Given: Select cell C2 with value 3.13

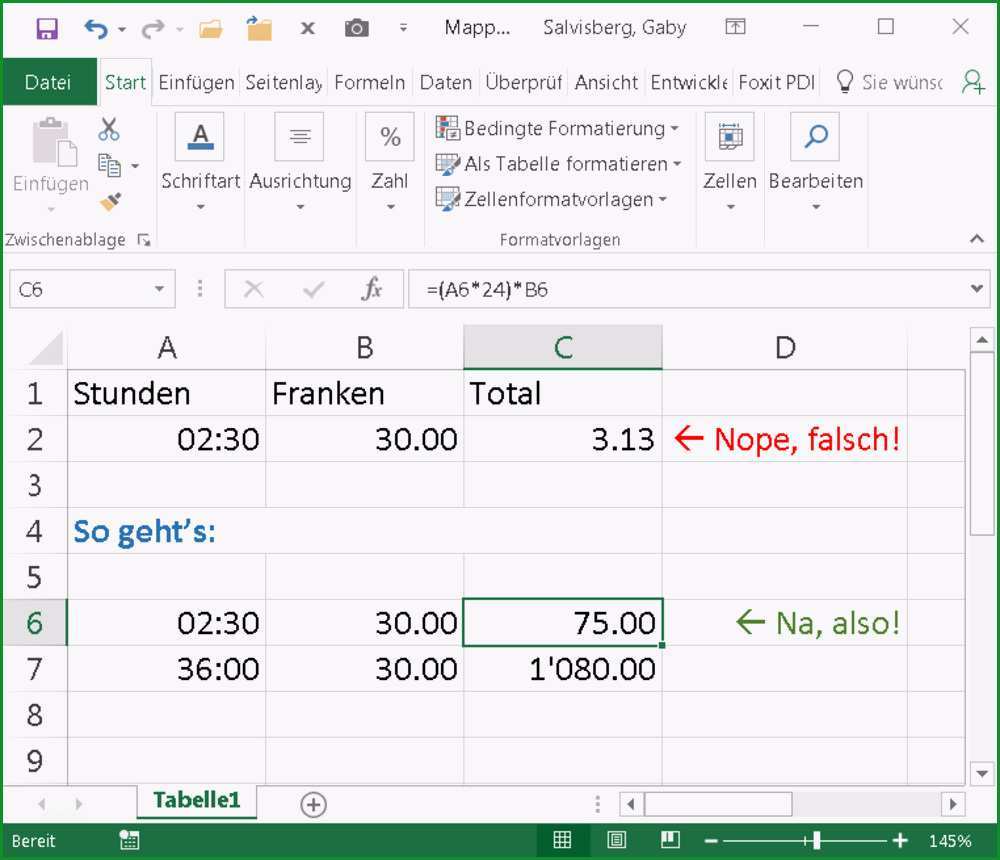Looking at the screenshot, I should coord(563,439).
